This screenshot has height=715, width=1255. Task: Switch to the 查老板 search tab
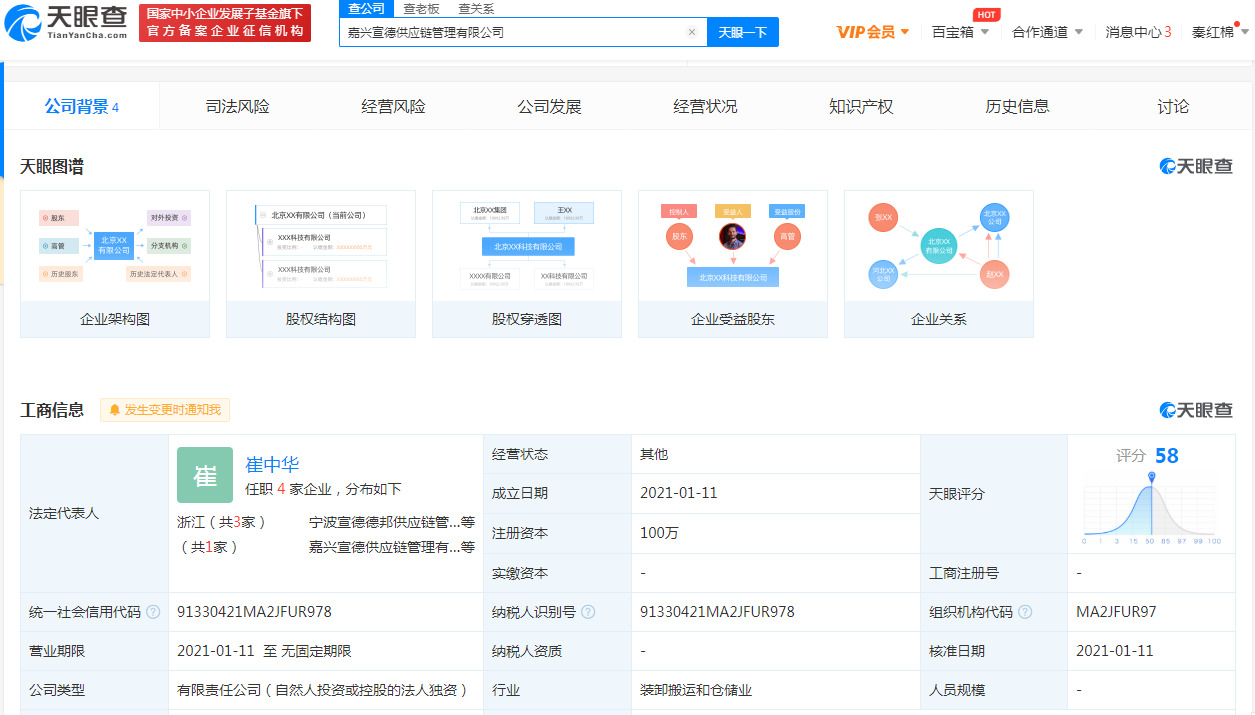[x=422, y=9]
